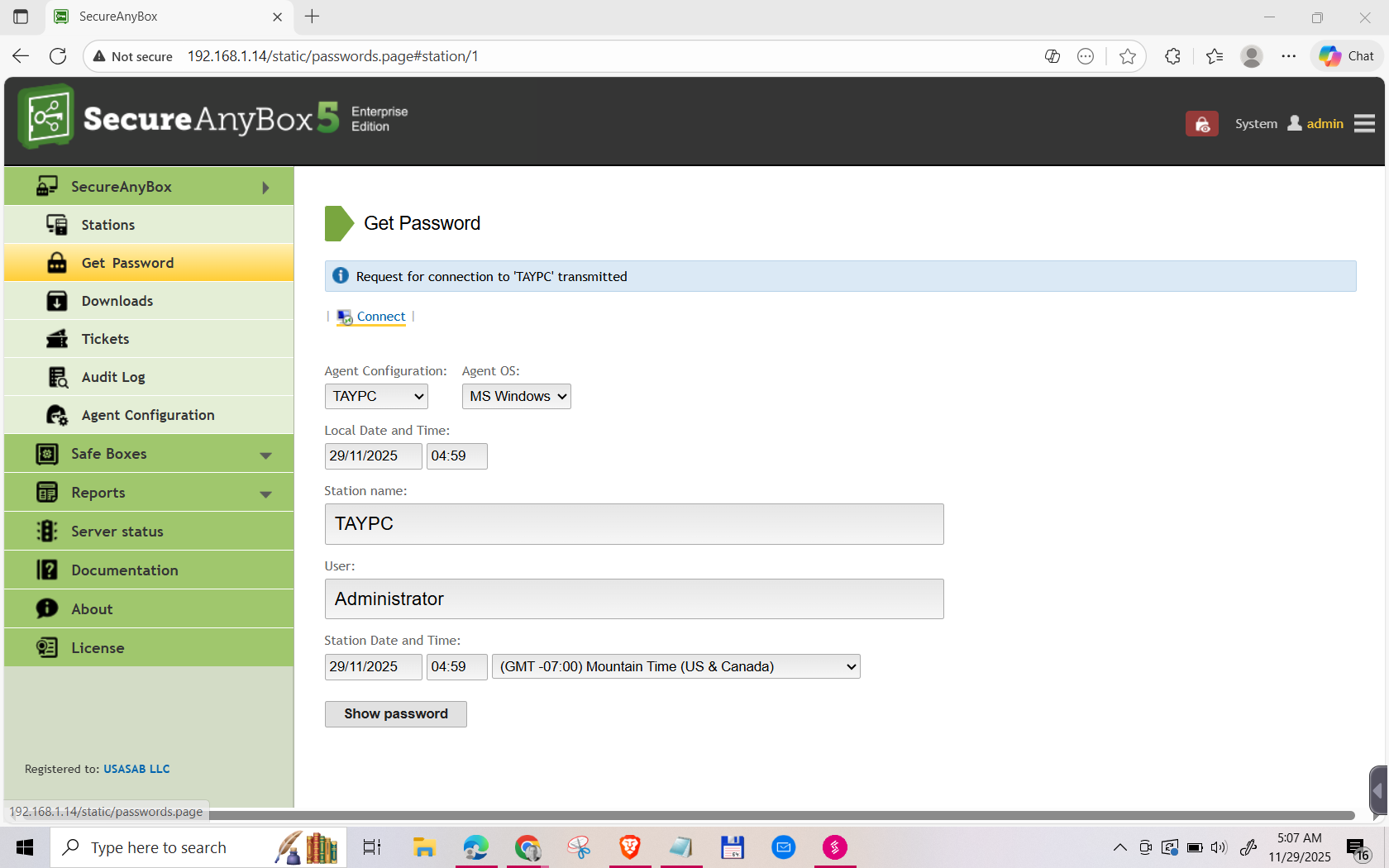Click the About info icon
Image resolution: width=1389 pixels, height=868 pixels.
[x=47, y=609]
